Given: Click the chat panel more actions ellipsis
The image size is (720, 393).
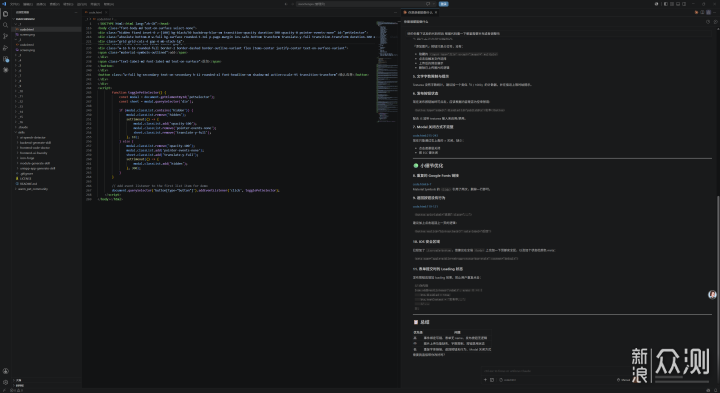Looking at the screenshot, I should click(x=714, y=12).
